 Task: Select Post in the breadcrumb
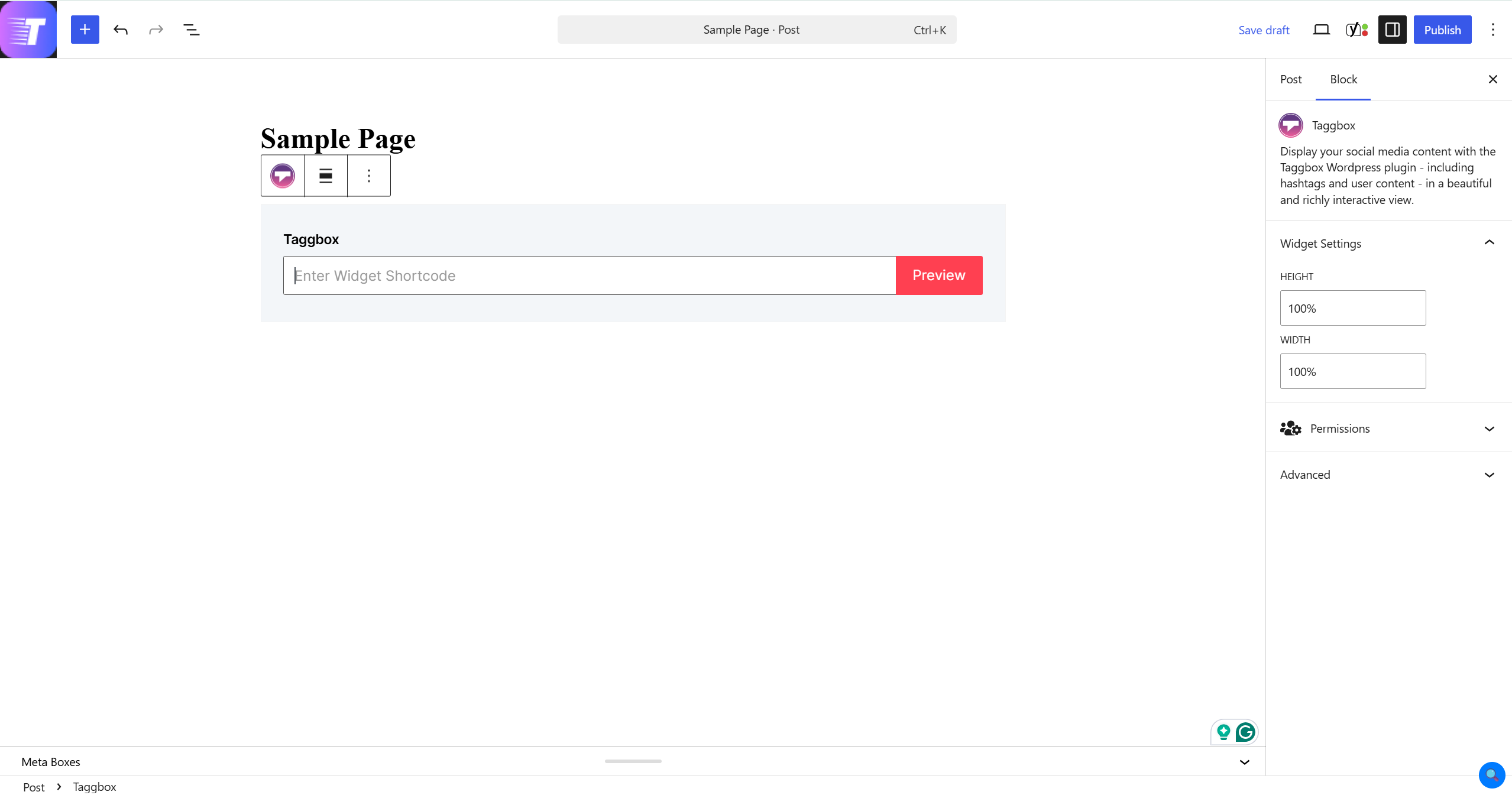pyautogui.click(x=34, y=787)
